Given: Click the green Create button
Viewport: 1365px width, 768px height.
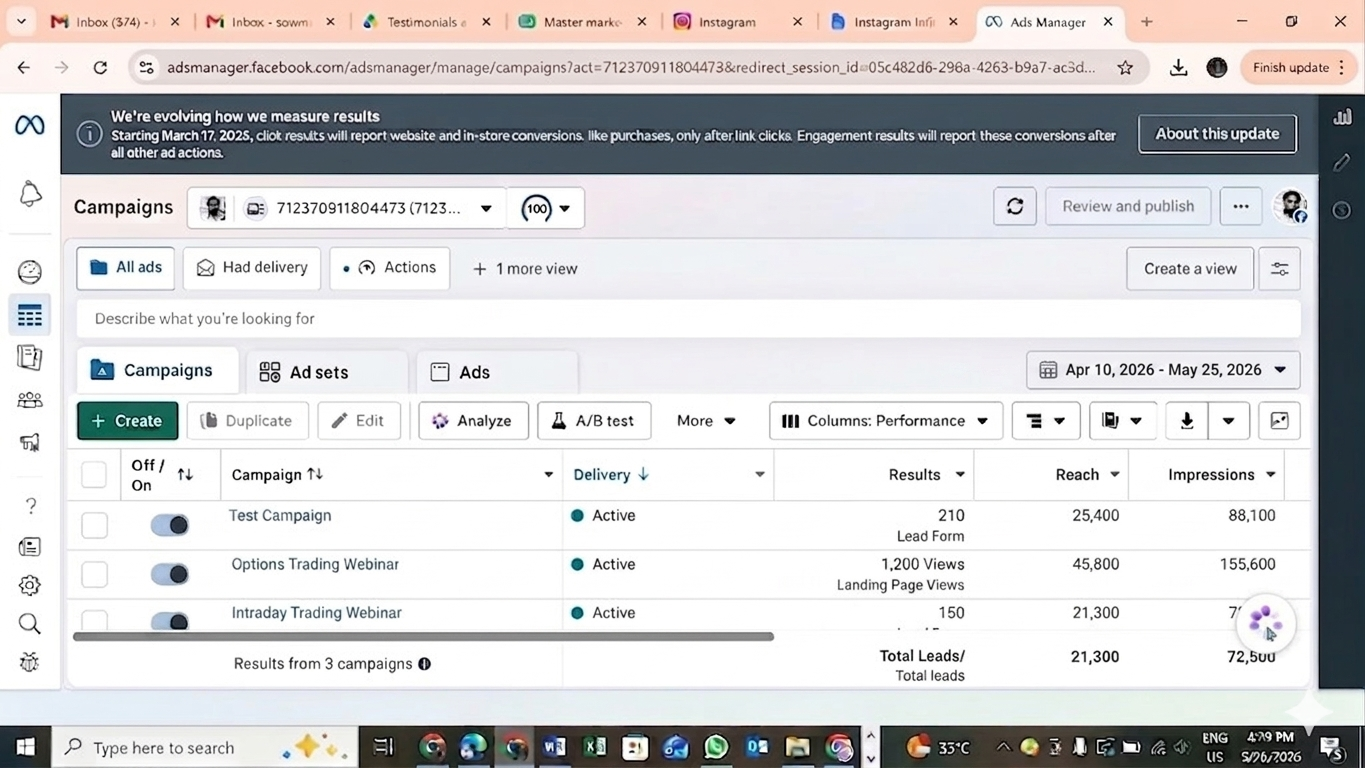Looking at the screenshot, I should [127, 421].
